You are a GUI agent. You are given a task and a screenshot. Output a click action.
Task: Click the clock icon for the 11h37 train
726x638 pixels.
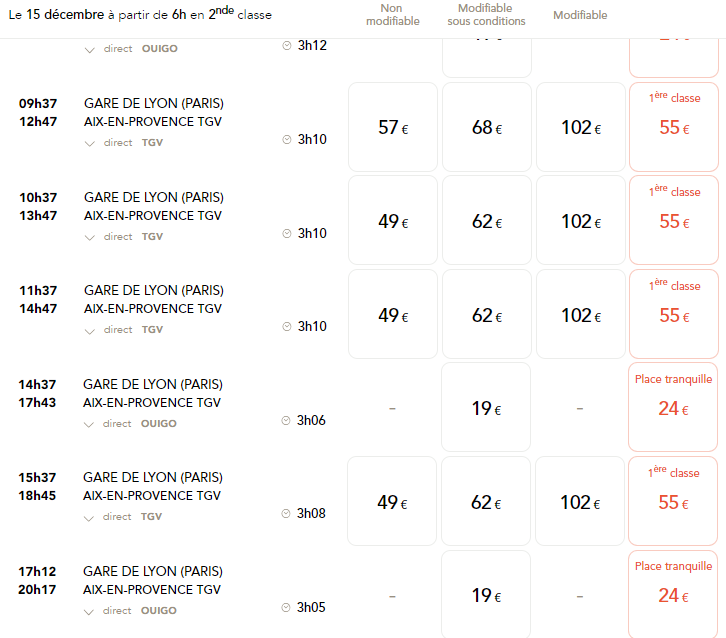click(x=287, y=326)
